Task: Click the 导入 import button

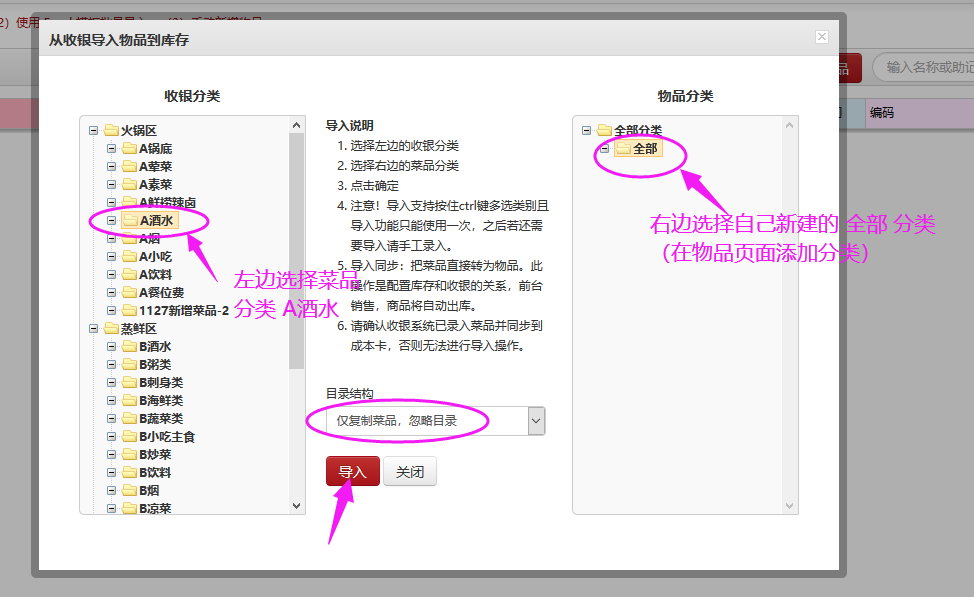Action: click(x=352, y=472)
